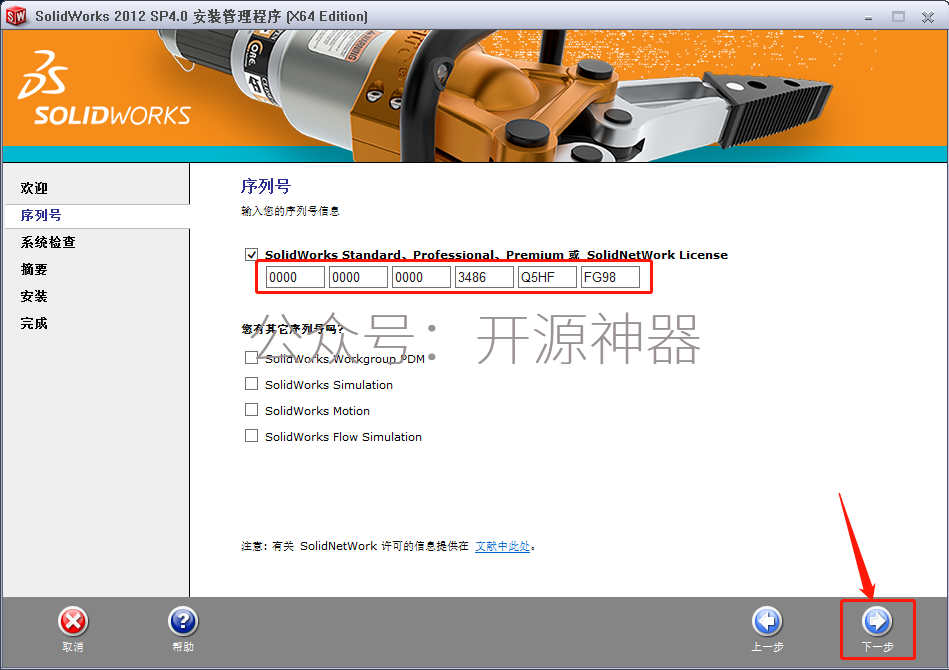Click the 序列号 page heading
This screenshot has width=949, height=670.
266,186
